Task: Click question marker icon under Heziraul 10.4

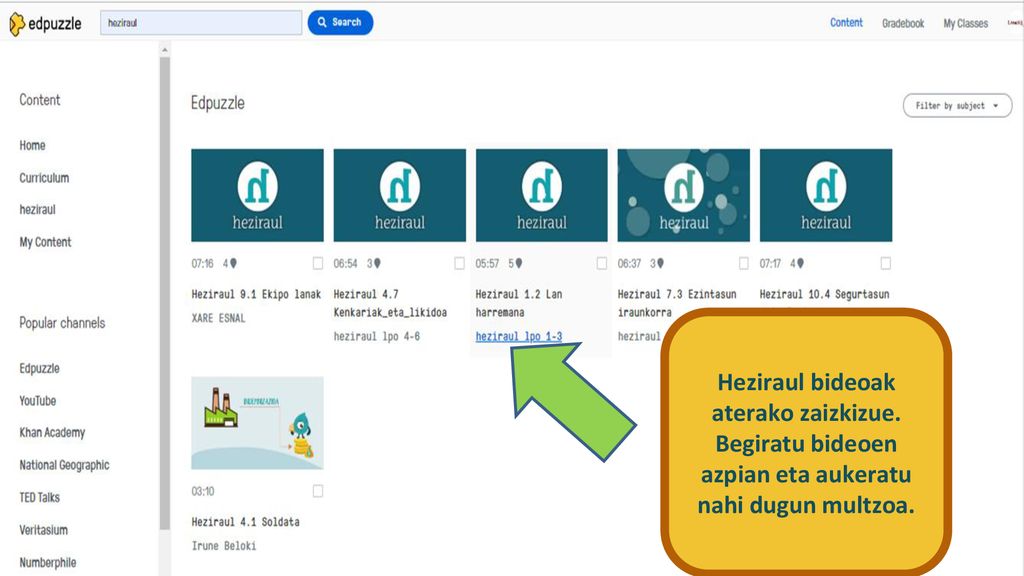Action: (x=800, y=263)
